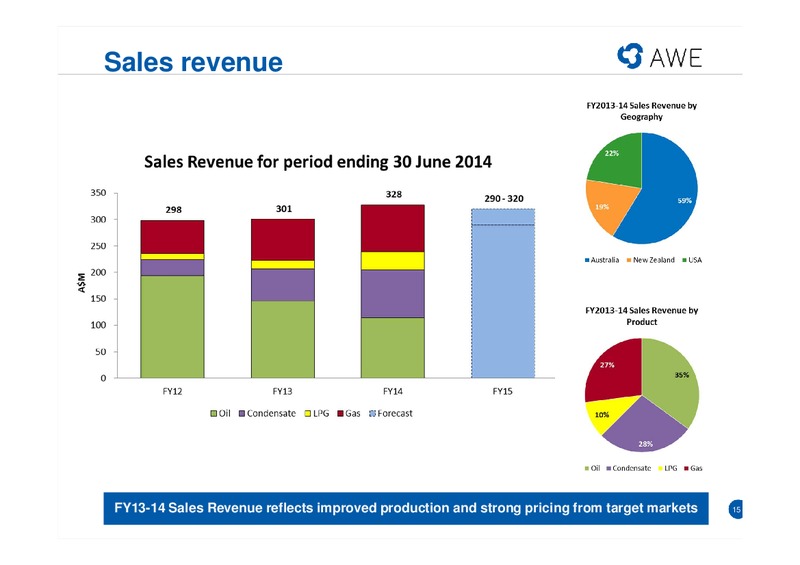Click the New Zealand legend entry
800x565 pixels.
pos(651,260)
